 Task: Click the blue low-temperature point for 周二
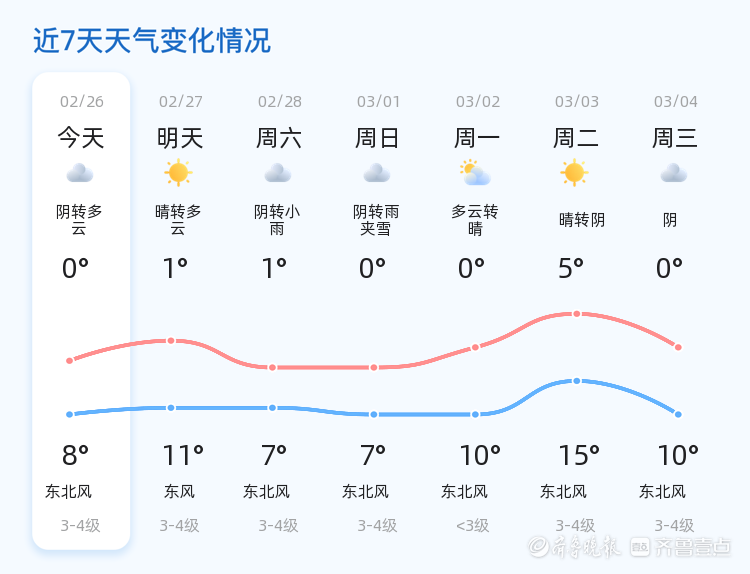tap(576, 381)
